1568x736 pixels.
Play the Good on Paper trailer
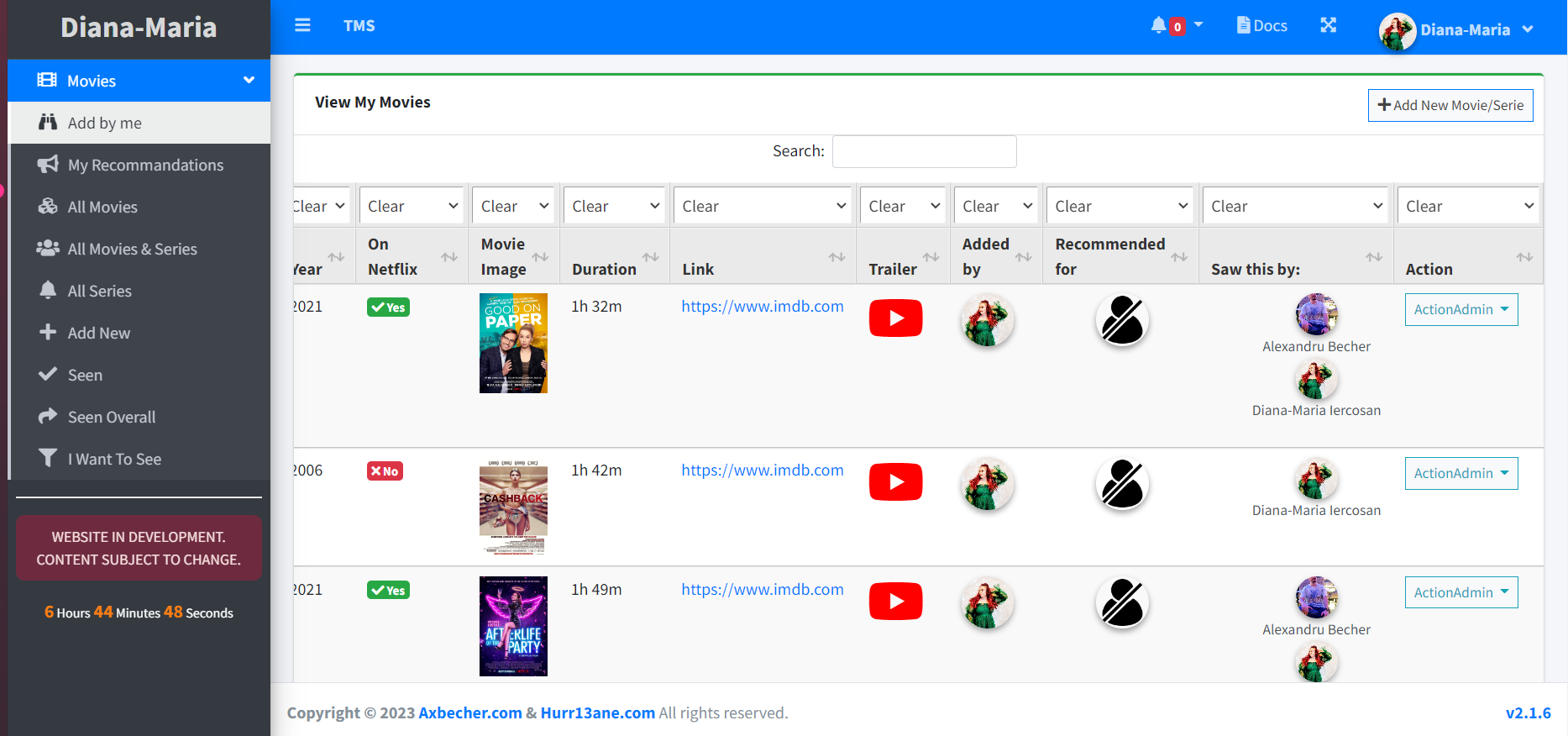(x=895, y=318)
